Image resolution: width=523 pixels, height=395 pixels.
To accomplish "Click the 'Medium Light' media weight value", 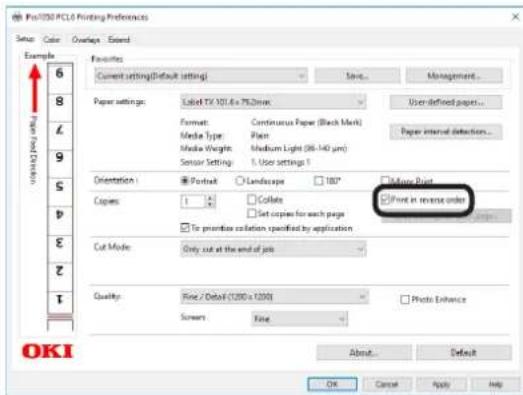I will pos(299,148).
